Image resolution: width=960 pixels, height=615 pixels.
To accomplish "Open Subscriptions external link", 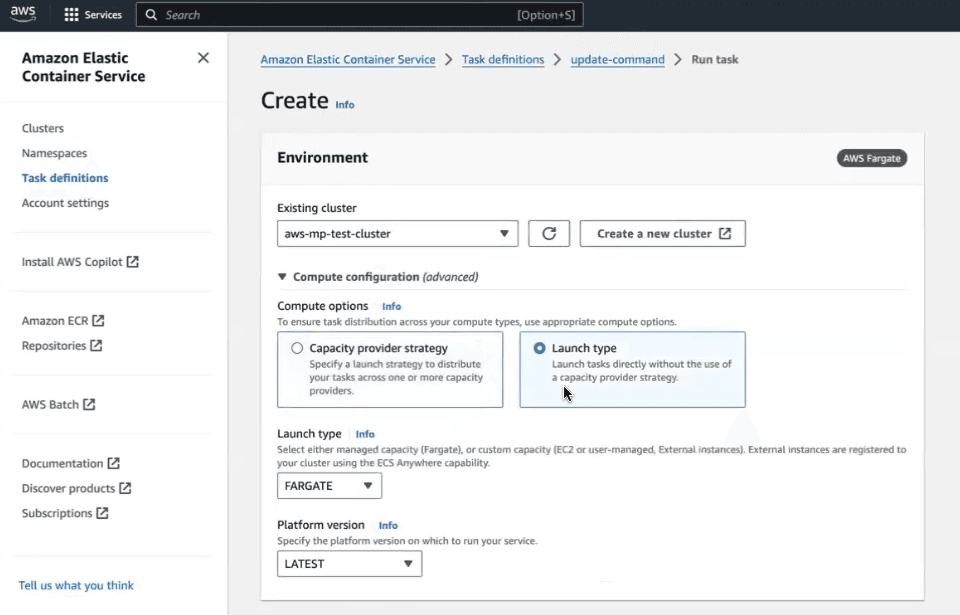I will (65, 514).
